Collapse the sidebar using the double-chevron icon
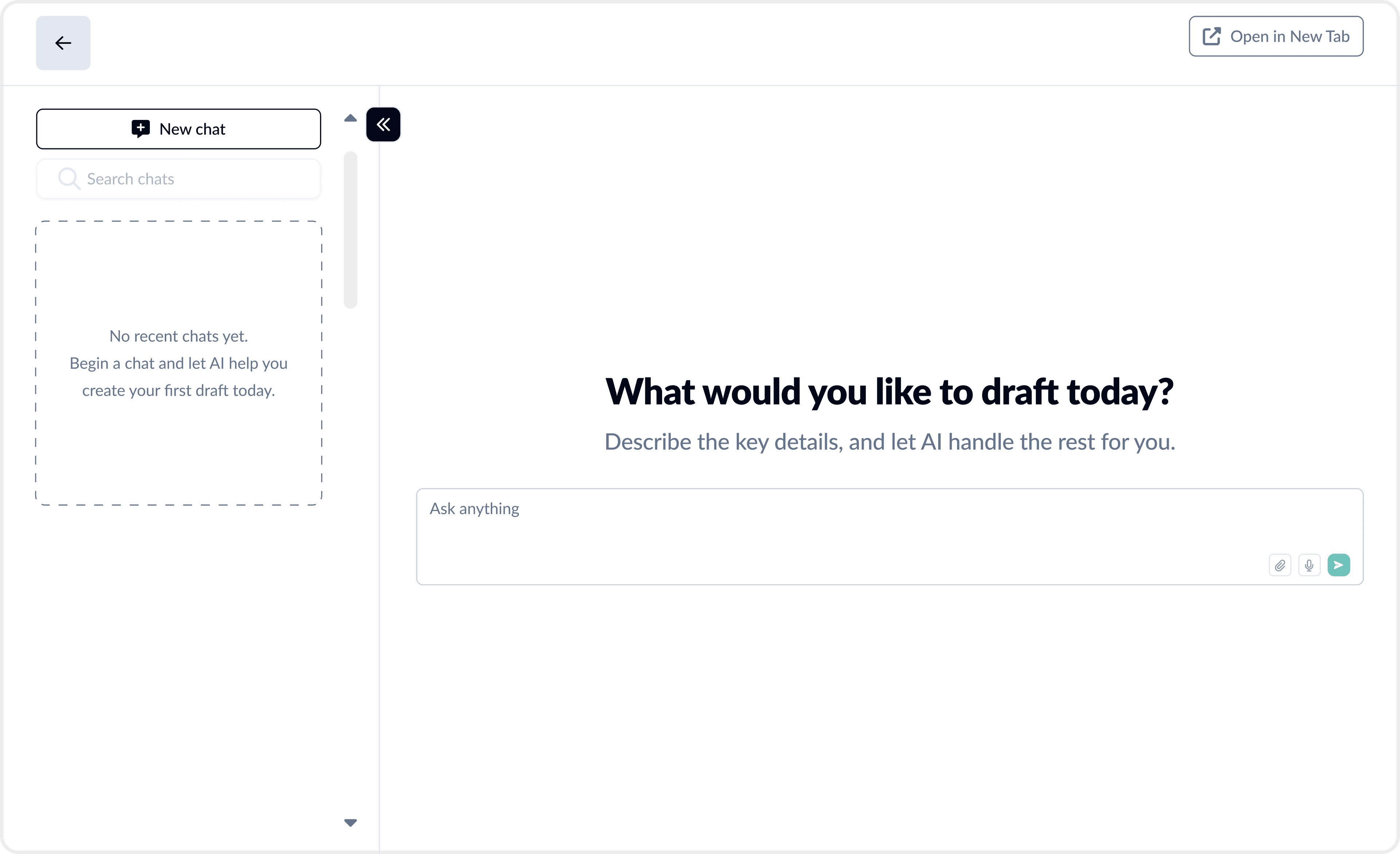Viewport: 1400px width, 854px height. click(x=384, y=124)
